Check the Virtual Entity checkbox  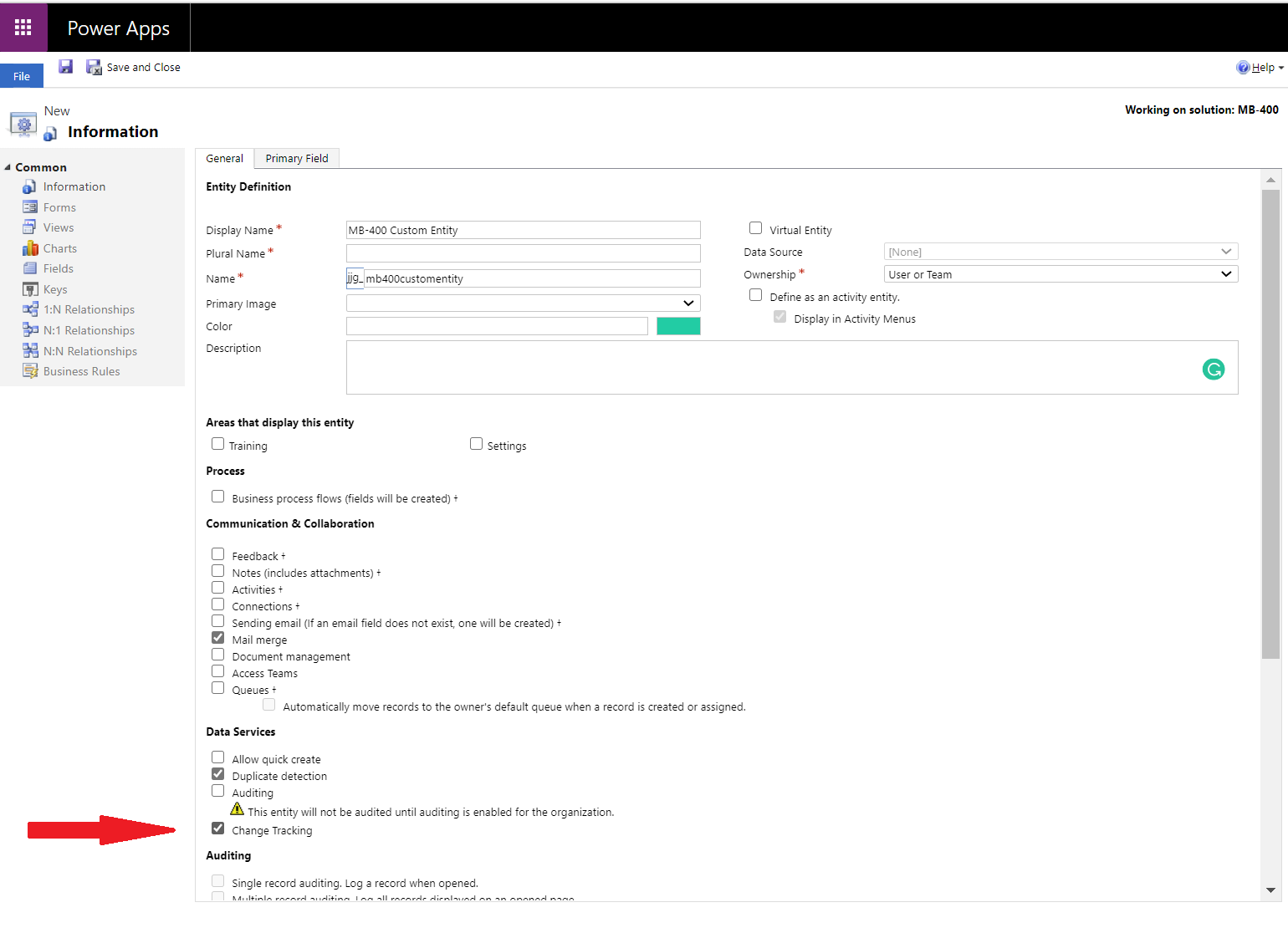pos(756,227)
